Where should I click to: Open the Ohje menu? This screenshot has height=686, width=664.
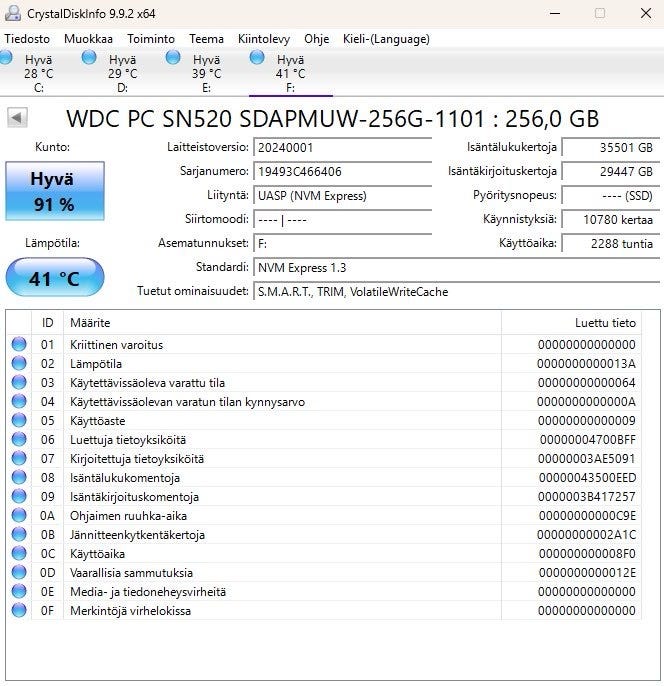(316, 39)
